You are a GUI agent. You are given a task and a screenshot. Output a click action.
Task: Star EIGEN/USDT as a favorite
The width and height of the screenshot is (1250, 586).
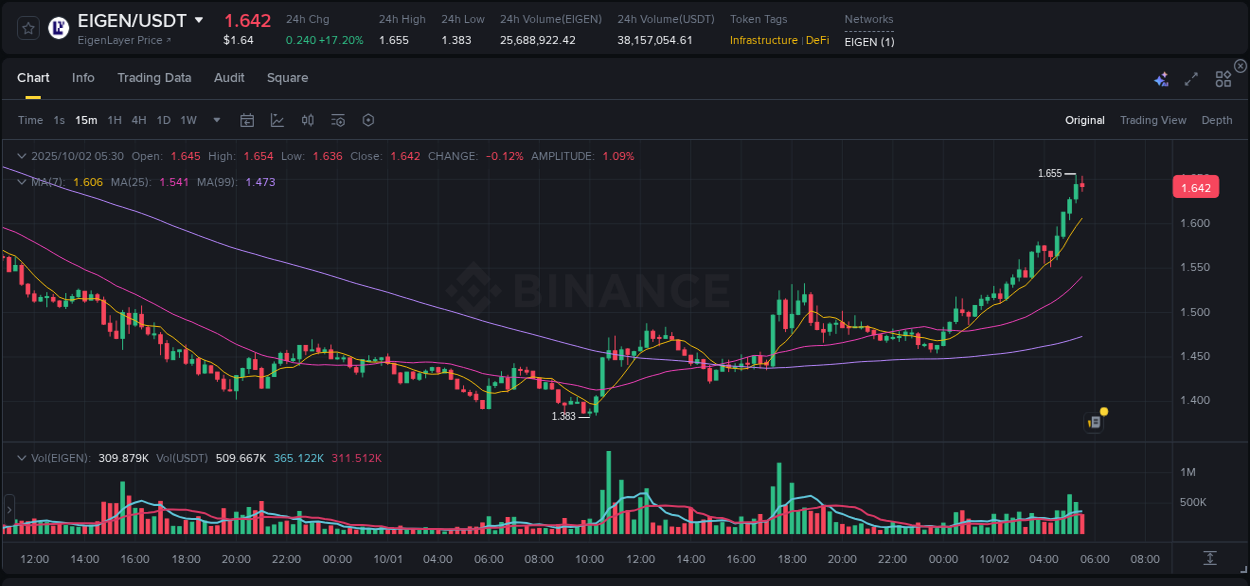pyautogui.click(x=27, y=28)
